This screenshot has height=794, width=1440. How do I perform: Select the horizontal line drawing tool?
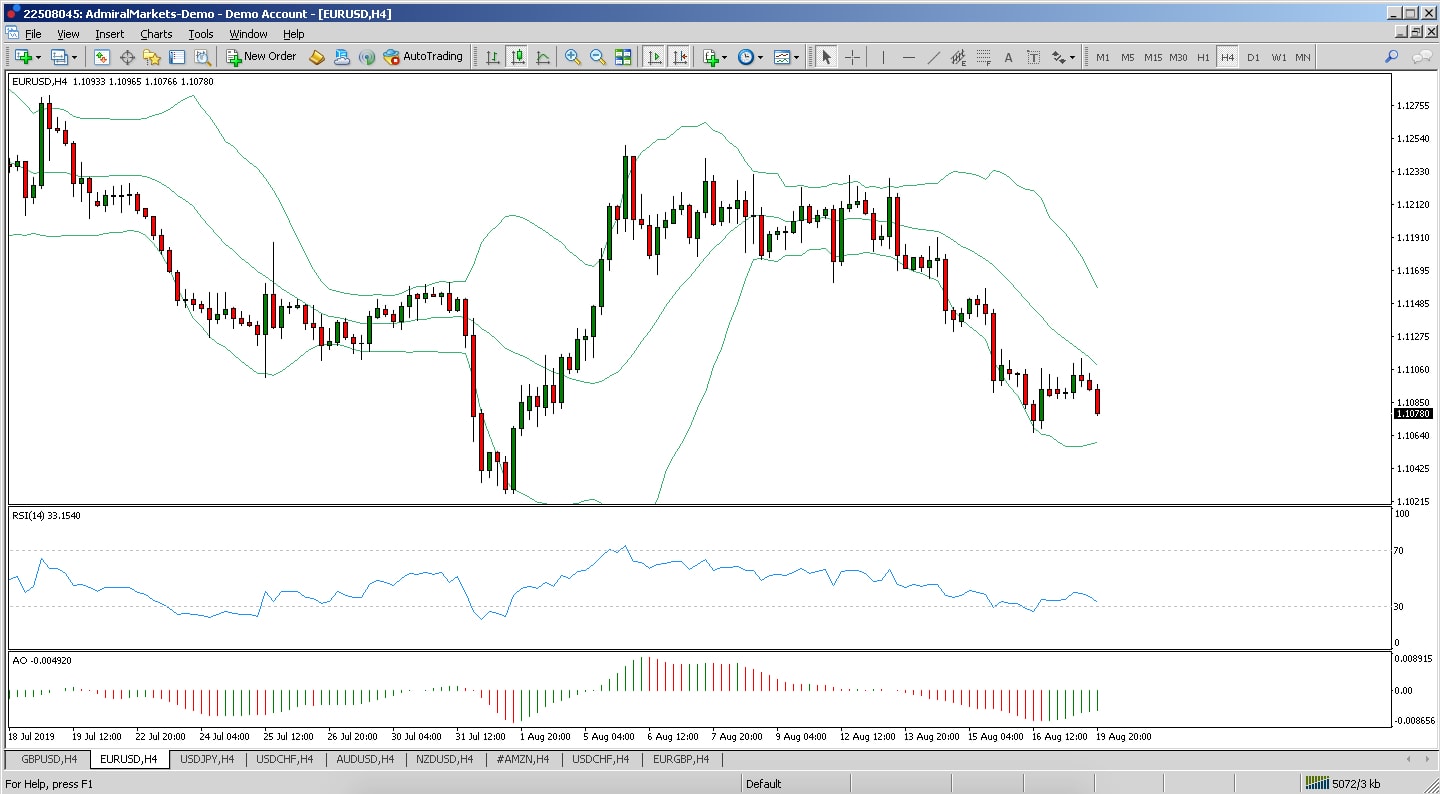tap(908, 57)
